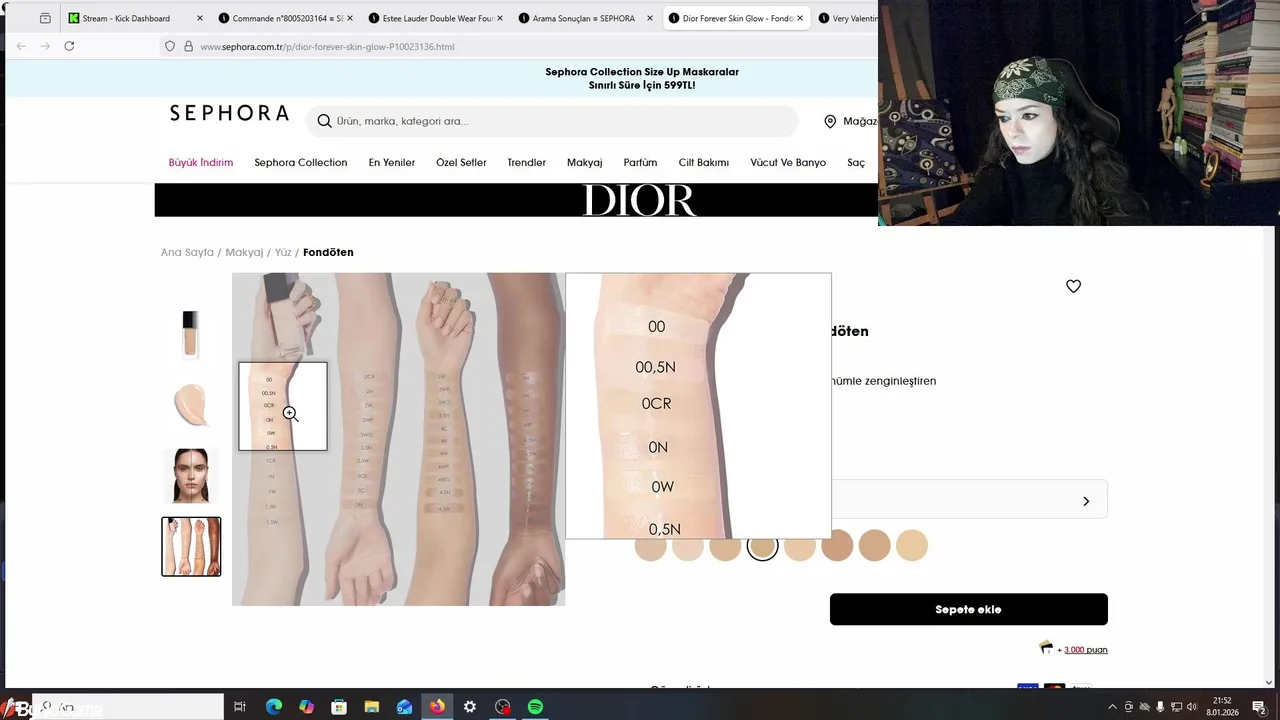The height and width of the screenshot is (720, 1280).
Task: Open Settings gear on the taskbar
Action: coord(470,707)
